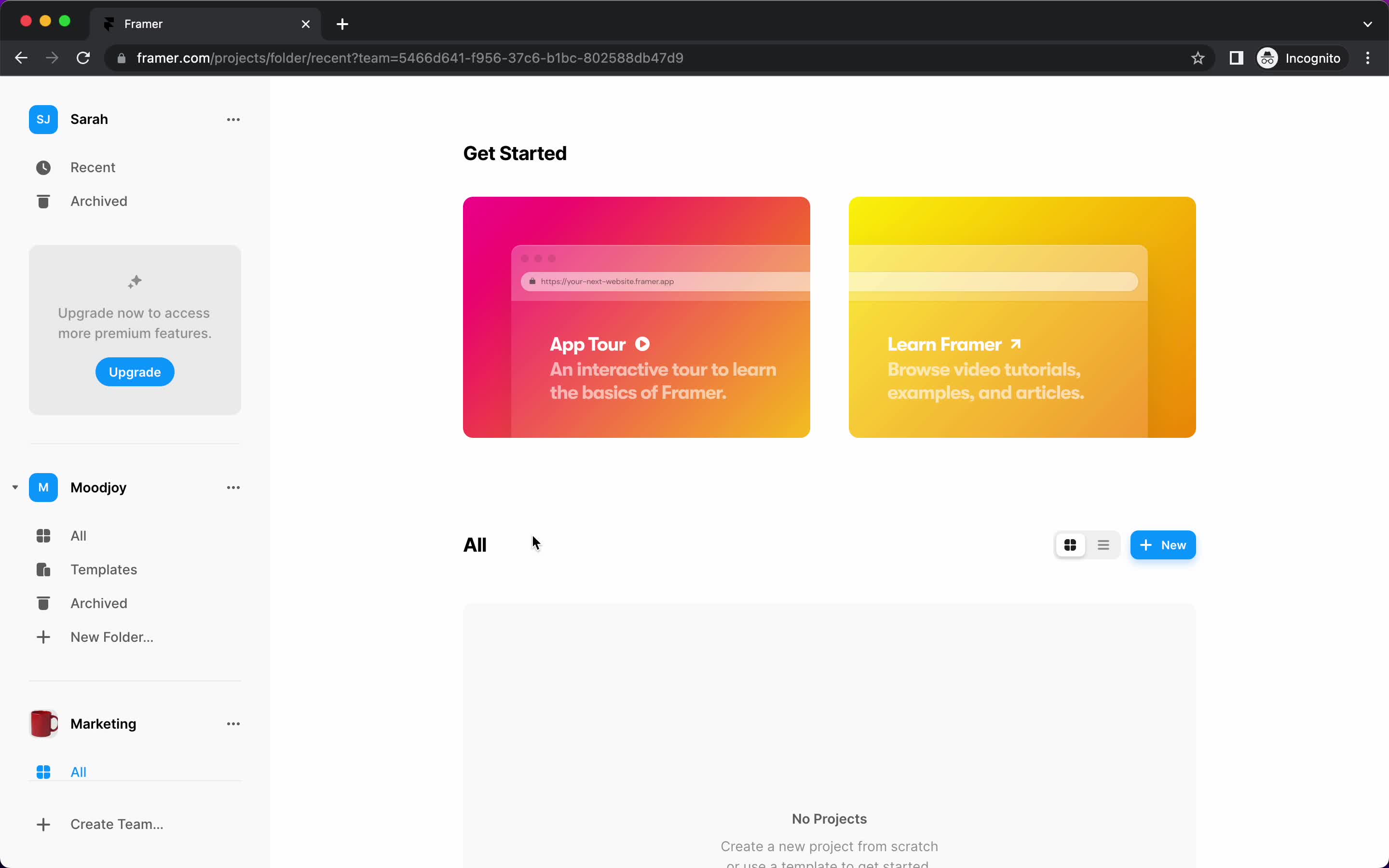1389x868 pixels.
Task: Expand the Moodjoy team section
Action: [15, 487]
